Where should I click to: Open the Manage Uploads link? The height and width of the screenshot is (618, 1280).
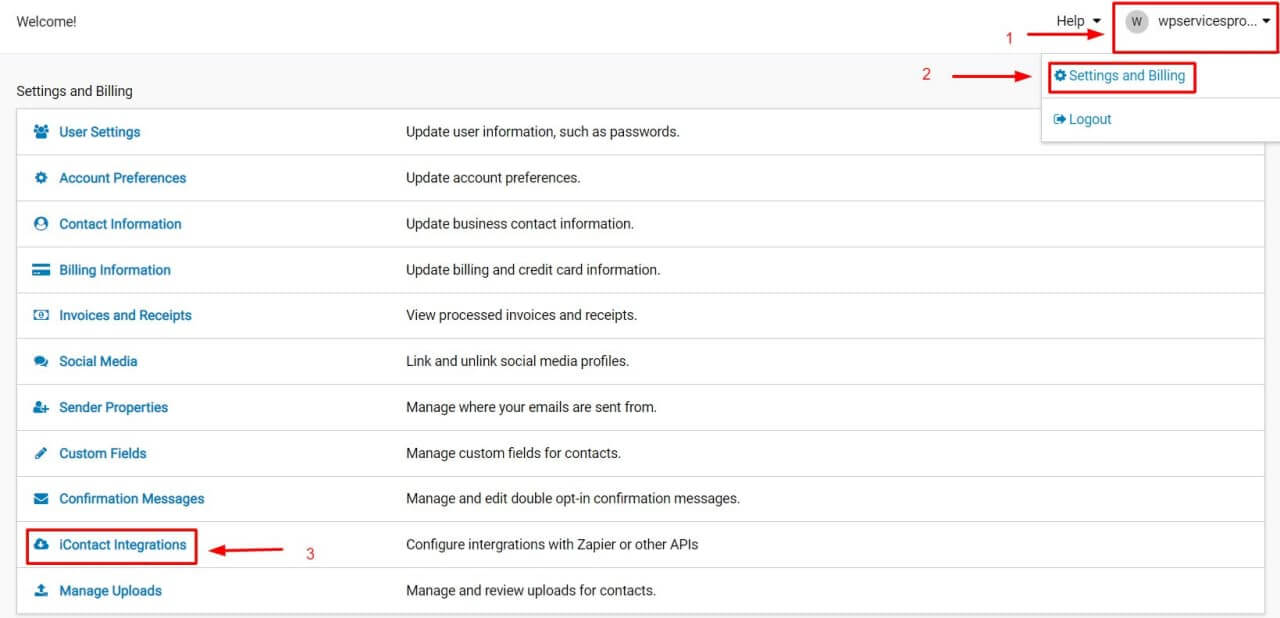point(110,591)
